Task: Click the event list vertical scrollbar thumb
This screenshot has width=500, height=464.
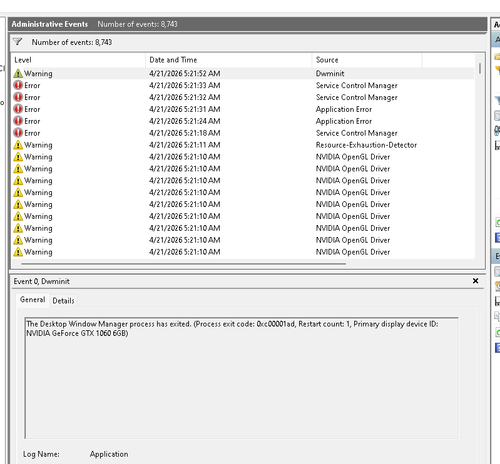Action: [480, 68]
